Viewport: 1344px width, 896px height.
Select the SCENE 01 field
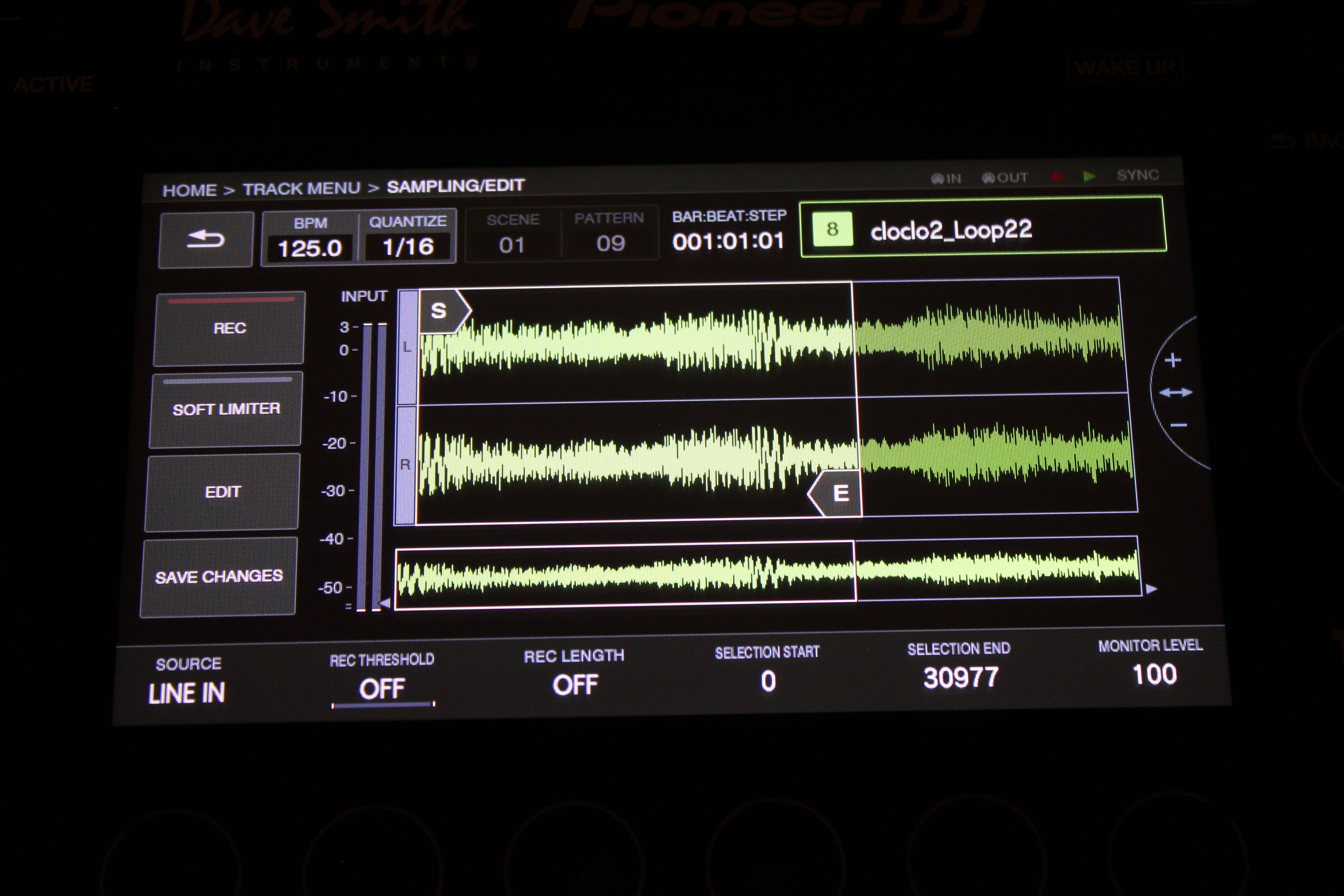513,234
